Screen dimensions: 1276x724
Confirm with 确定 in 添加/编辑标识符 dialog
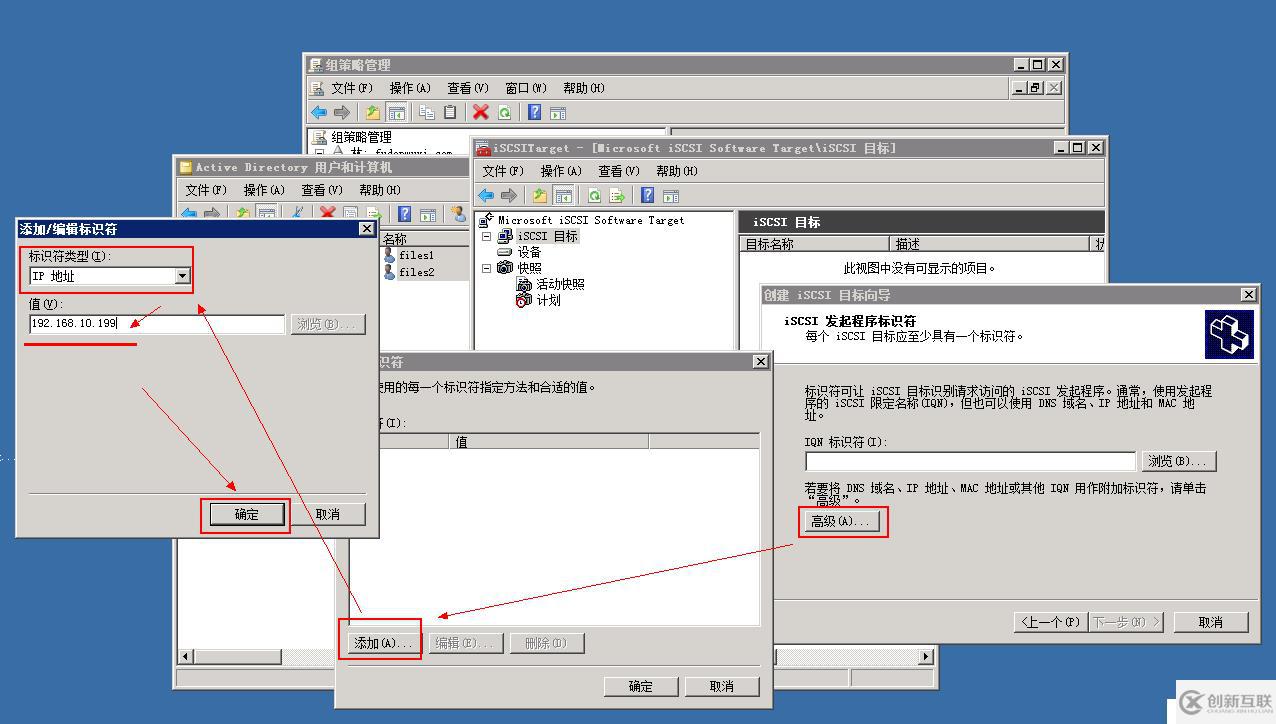pos(246,514)
